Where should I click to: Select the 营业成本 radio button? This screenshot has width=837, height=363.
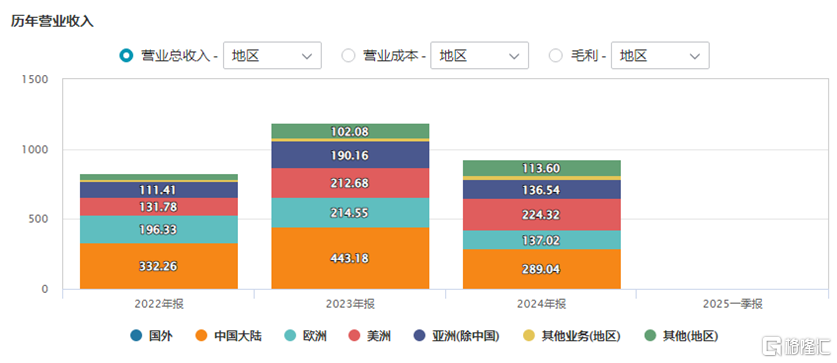click(348, 56)
